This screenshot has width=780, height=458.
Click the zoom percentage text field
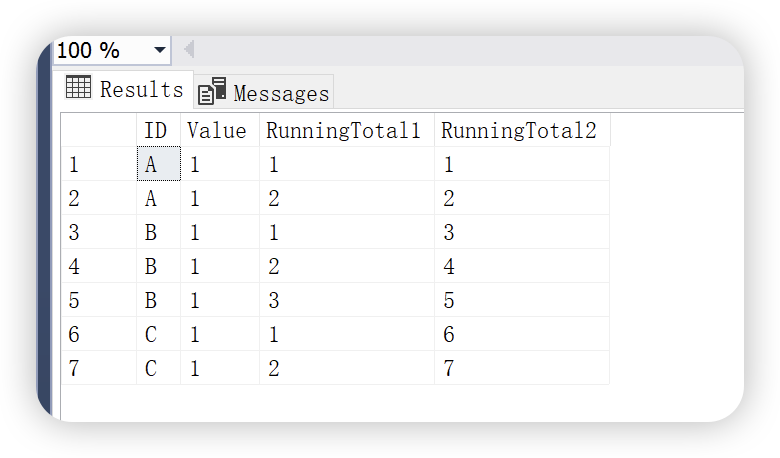[x=100, y=50]
